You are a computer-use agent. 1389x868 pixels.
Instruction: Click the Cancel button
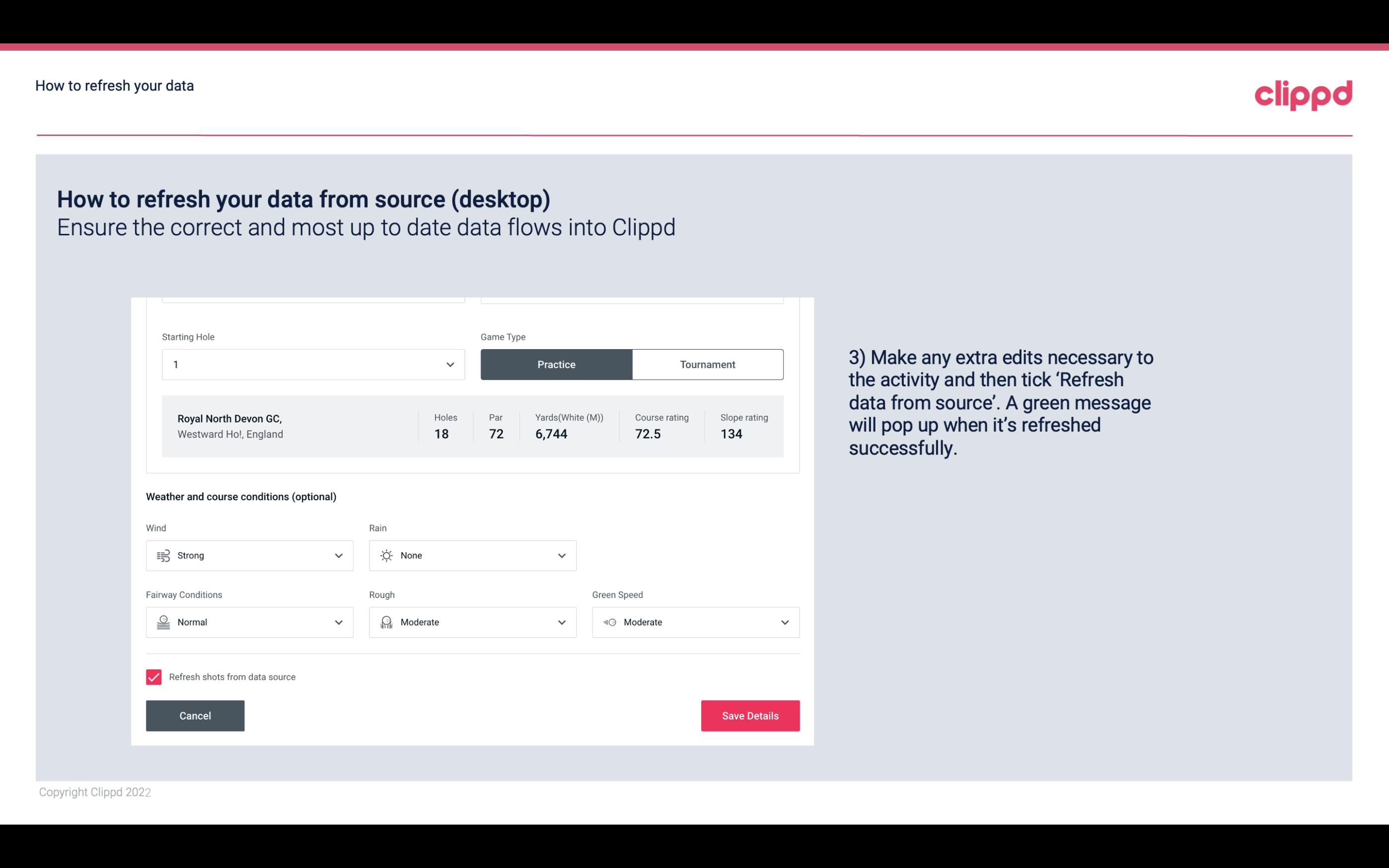click(195, 716)
